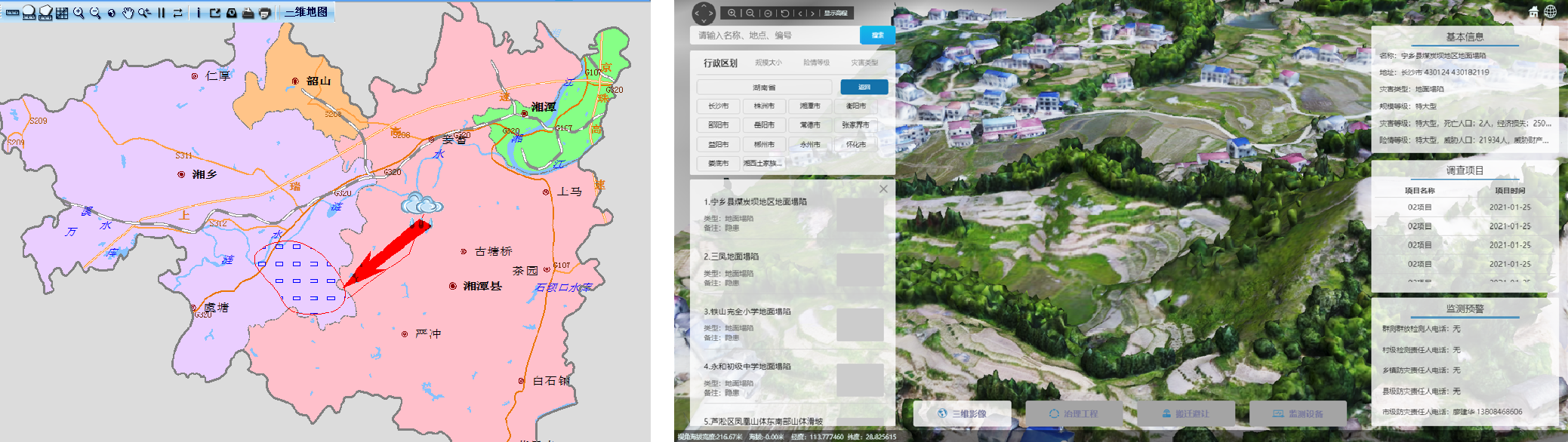This screenshot has height=442, width=1568.
Task: Click the home icon at top right
Action: tap(1533, 11)
